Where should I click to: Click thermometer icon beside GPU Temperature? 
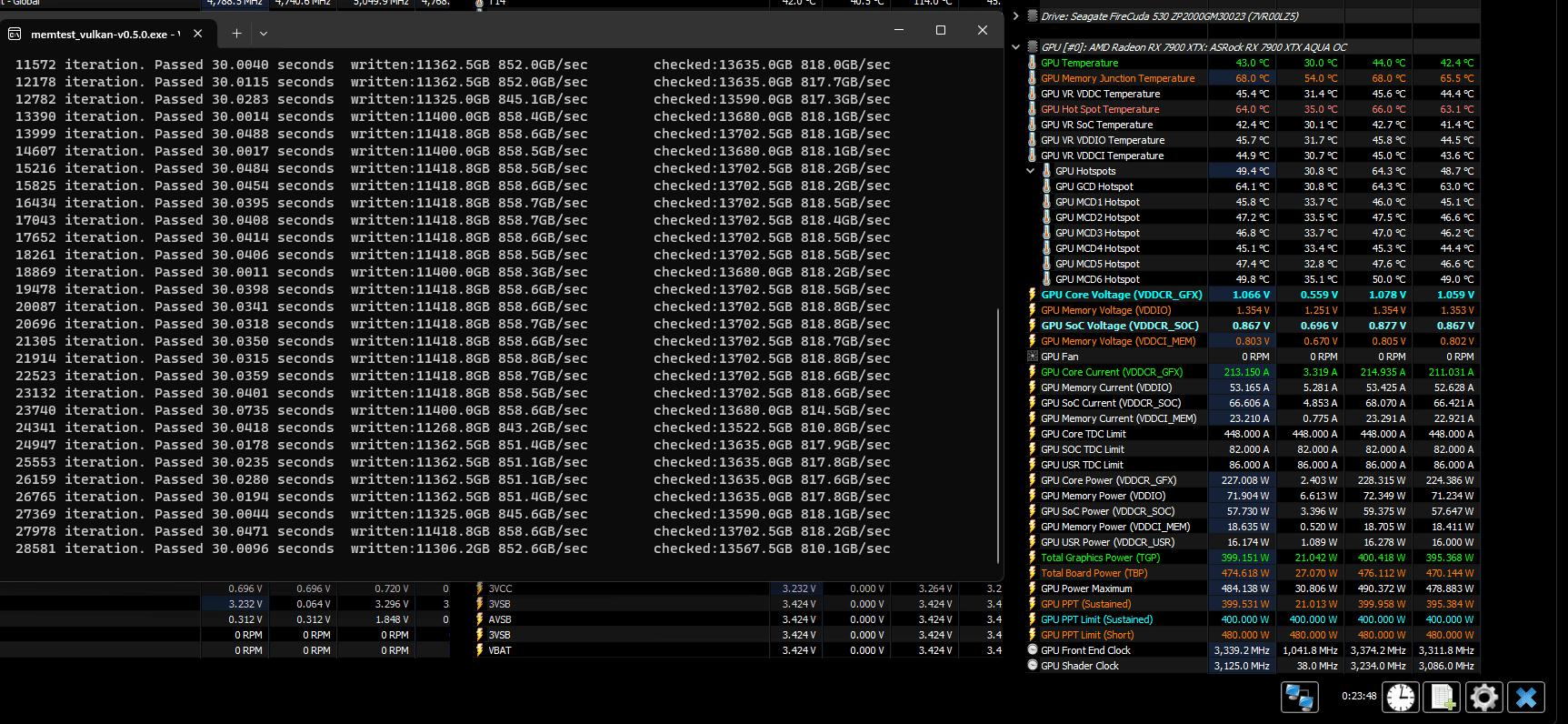pyautogui.click(x=1032, y=63)
